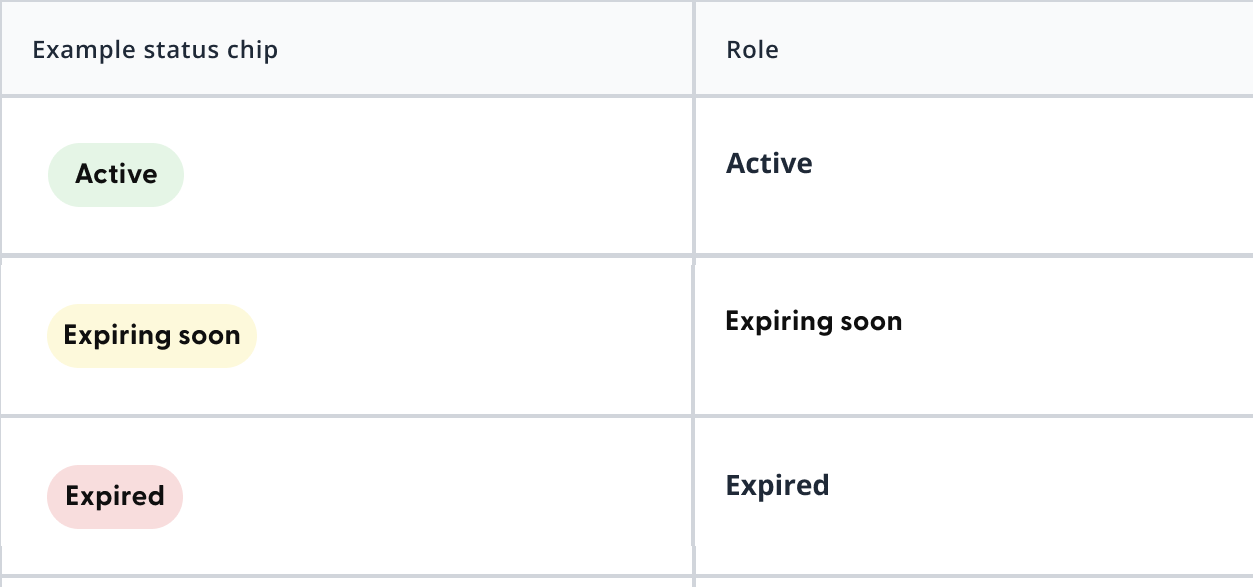The height and width of the screenshot is (587, 1253).
Task: Click the red Expired status chip
Action: pos(115,497)
